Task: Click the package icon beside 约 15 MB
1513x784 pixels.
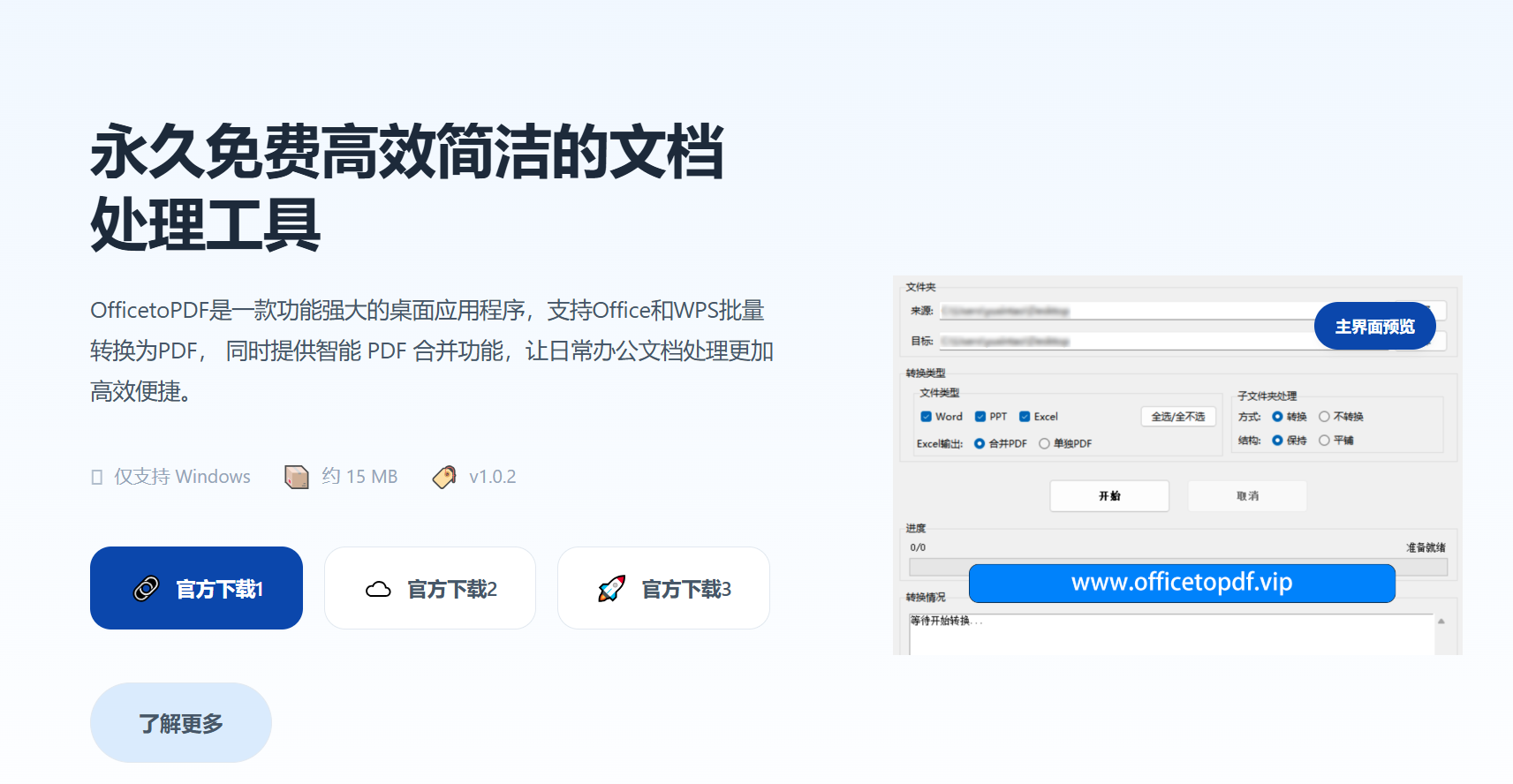Action: tap(297, 477)
